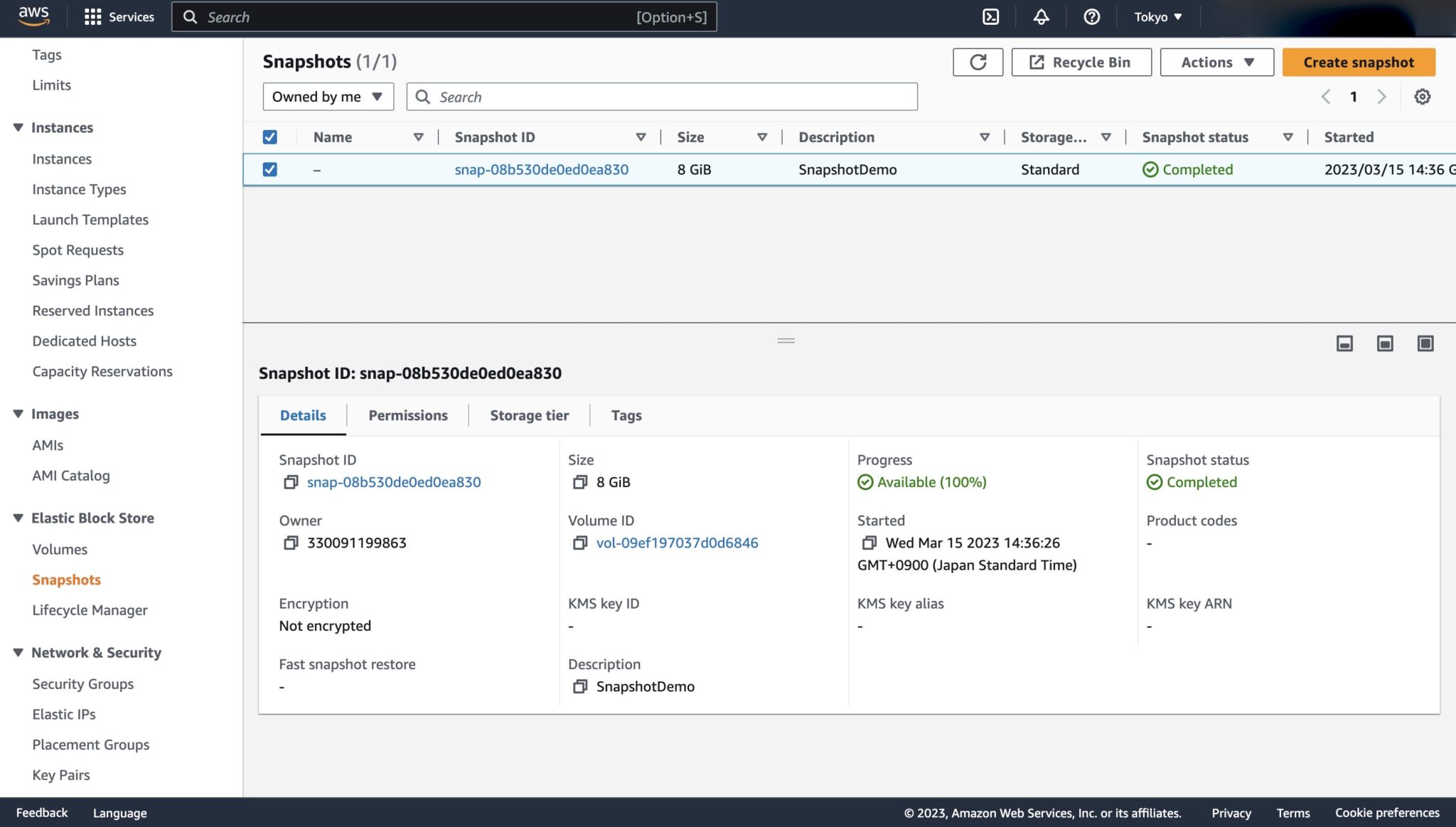Image resolution: width=1456 pixels, height=827 pixels.
Task: Copy the SnapshotDemo description value
Action: [x=579, y=686]
